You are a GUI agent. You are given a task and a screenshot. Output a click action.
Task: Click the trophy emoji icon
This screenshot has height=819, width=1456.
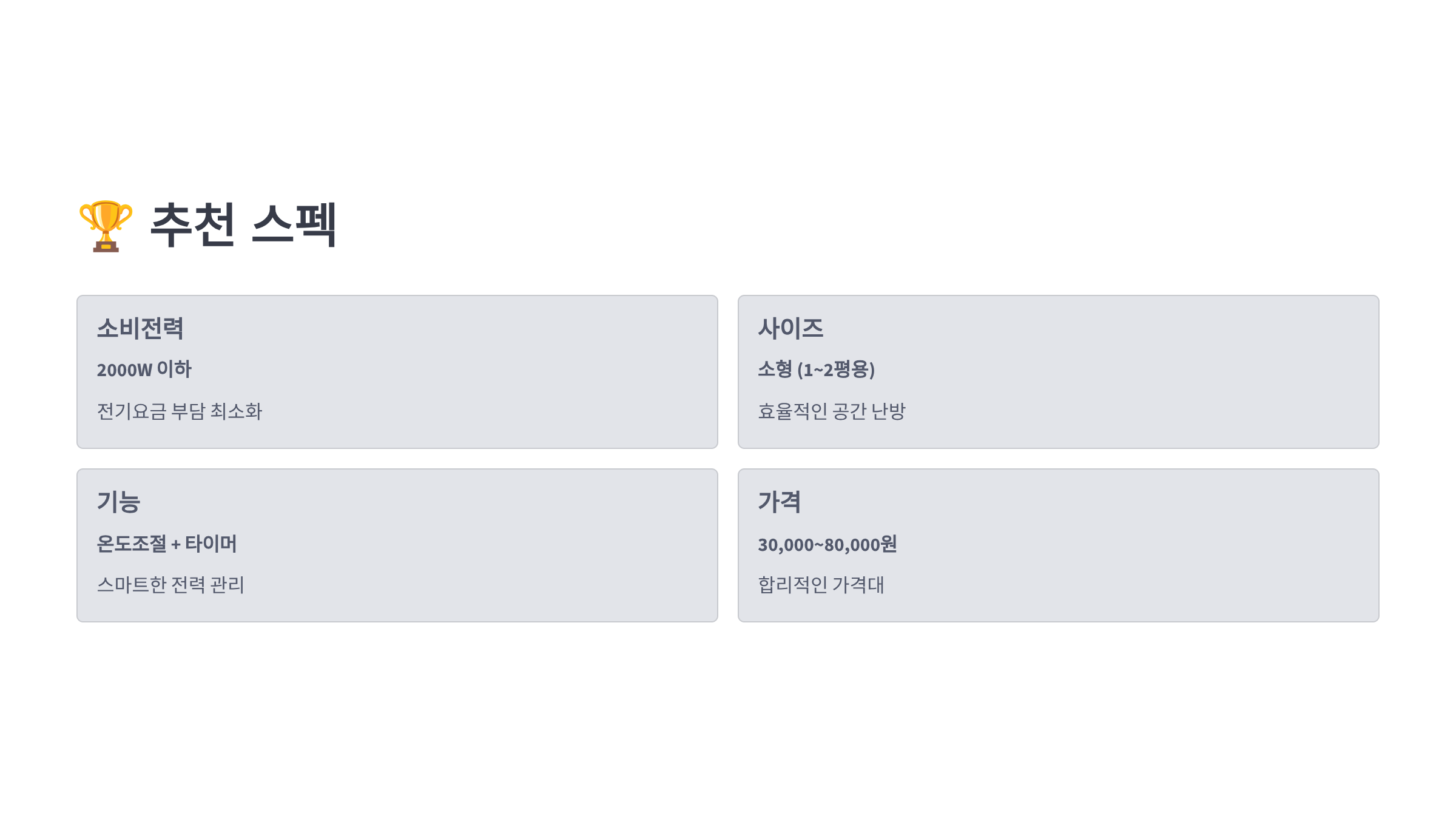[106, 226]
